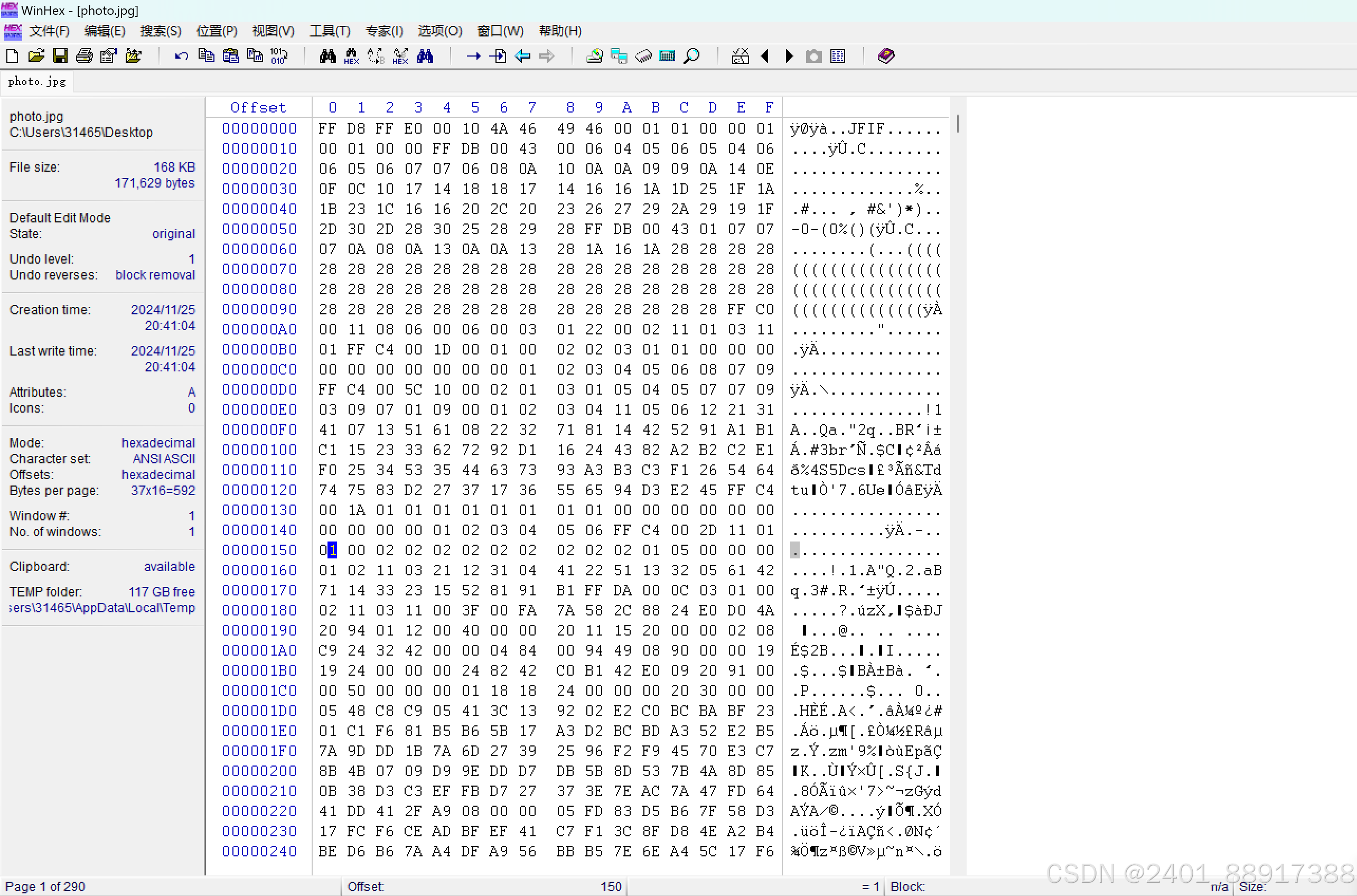This screenshot has height=896, width=1357.
Task: Open the 搜索(S) menu
Action: [x=161, y=31]
